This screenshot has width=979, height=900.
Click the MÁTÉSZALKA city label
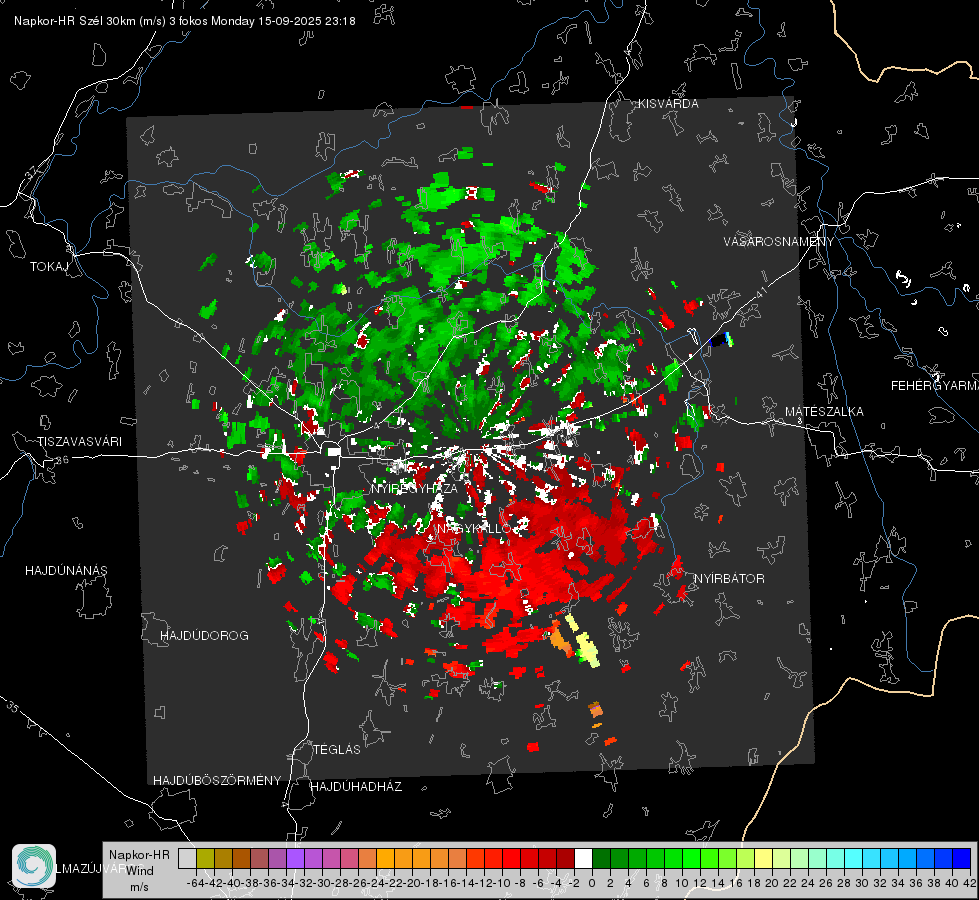click(x=824, y=412)
